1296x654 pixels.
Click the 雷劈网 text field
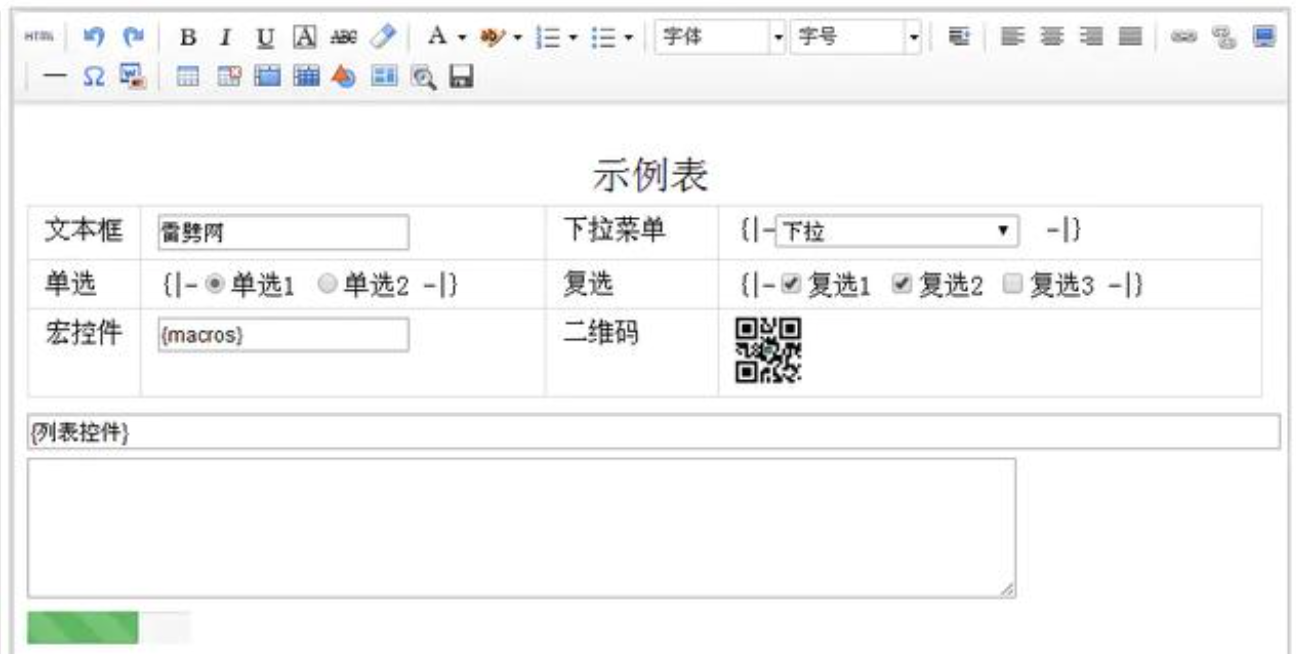coord(283,232)
